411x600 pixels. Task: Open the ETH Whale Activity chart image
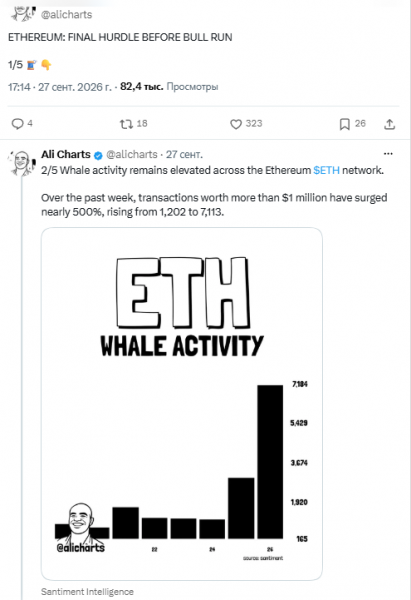click(x=182, y=404)
